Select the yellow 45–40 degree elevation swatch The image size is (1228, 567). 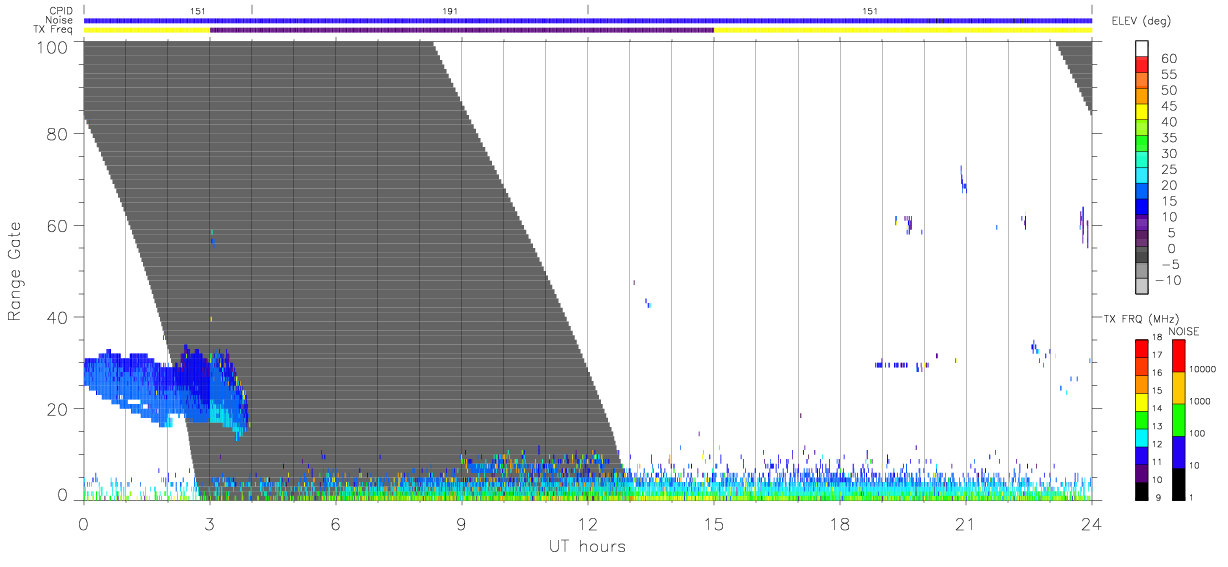click(x=1143, y=114)
